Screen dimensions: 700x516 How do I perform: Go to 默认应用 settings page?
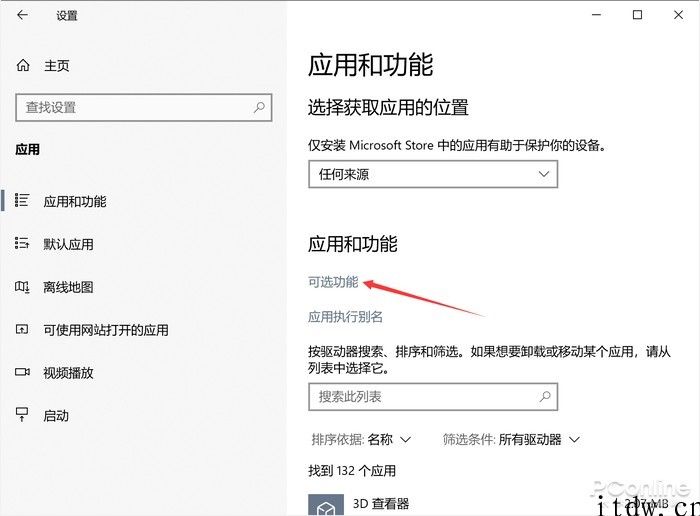click(x=68, y=244)
